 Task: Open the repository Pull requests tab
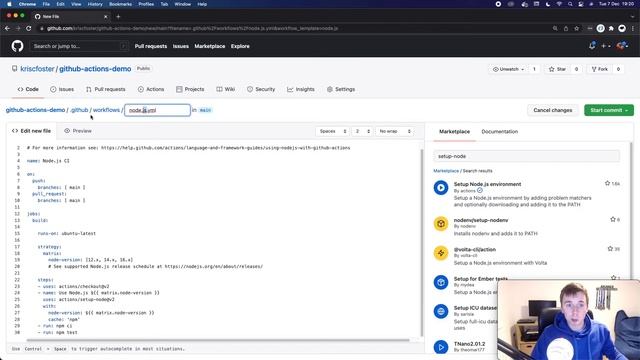[106, 89]
